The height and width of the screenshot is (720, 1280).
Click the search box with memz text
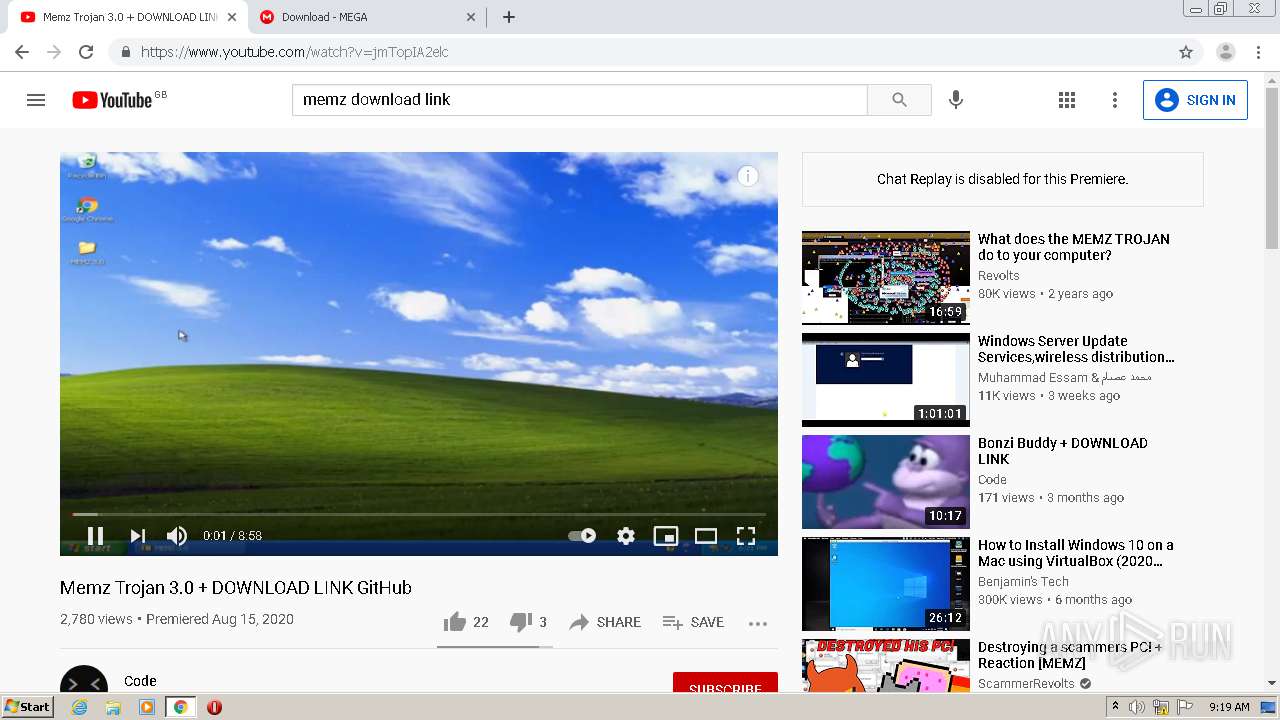pos(580,100)
